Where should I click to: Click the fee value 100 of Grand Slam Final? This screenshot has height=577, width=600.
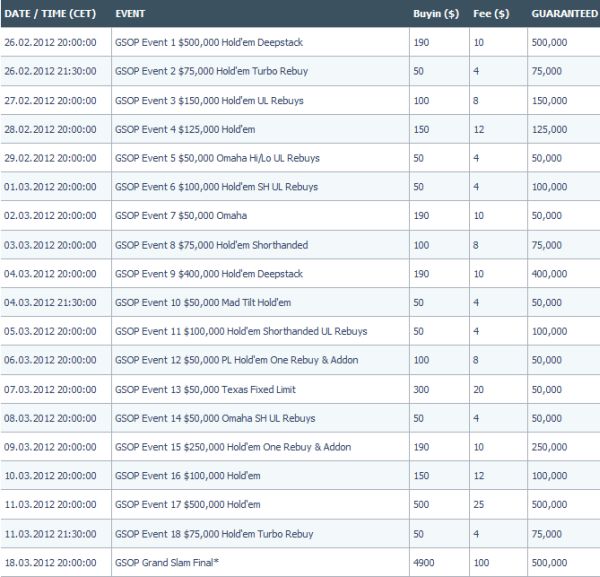coord(481,562)
